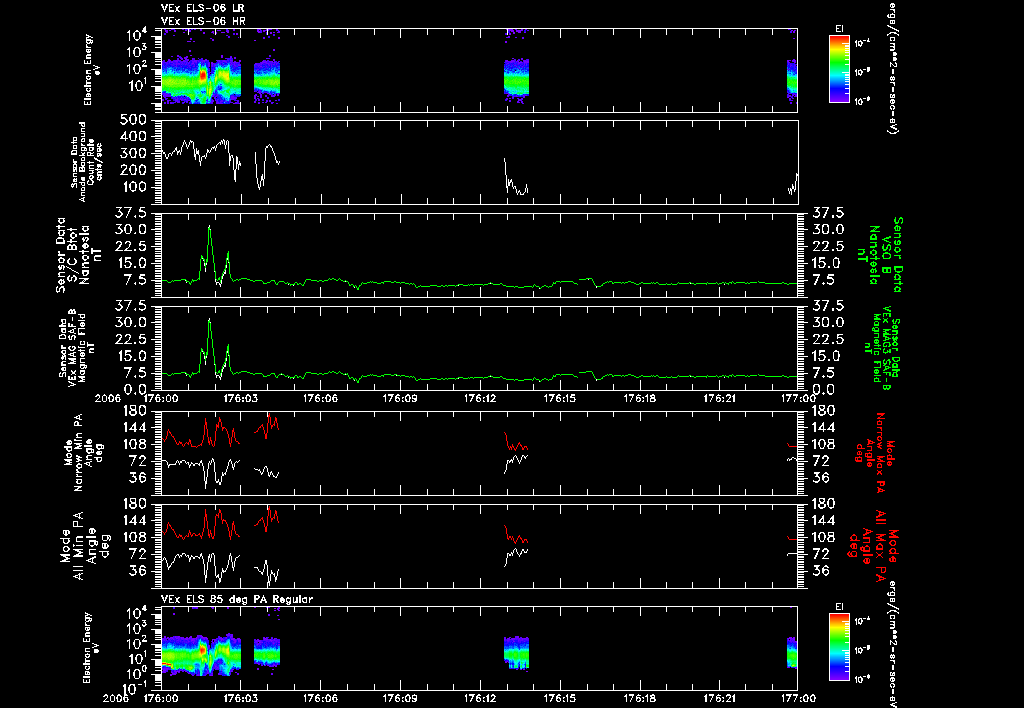Screen dimensions: 1024x708
Task: Click the "400" tick on the count rate axis
Action: (x=135, y=137)
